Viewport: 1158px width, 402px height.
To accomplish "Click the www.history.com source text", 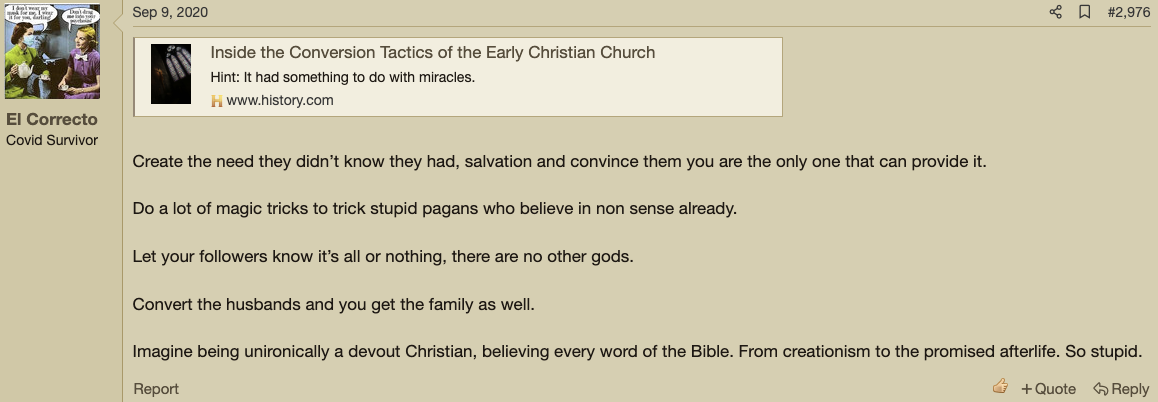I will click(x=280, y=100).
